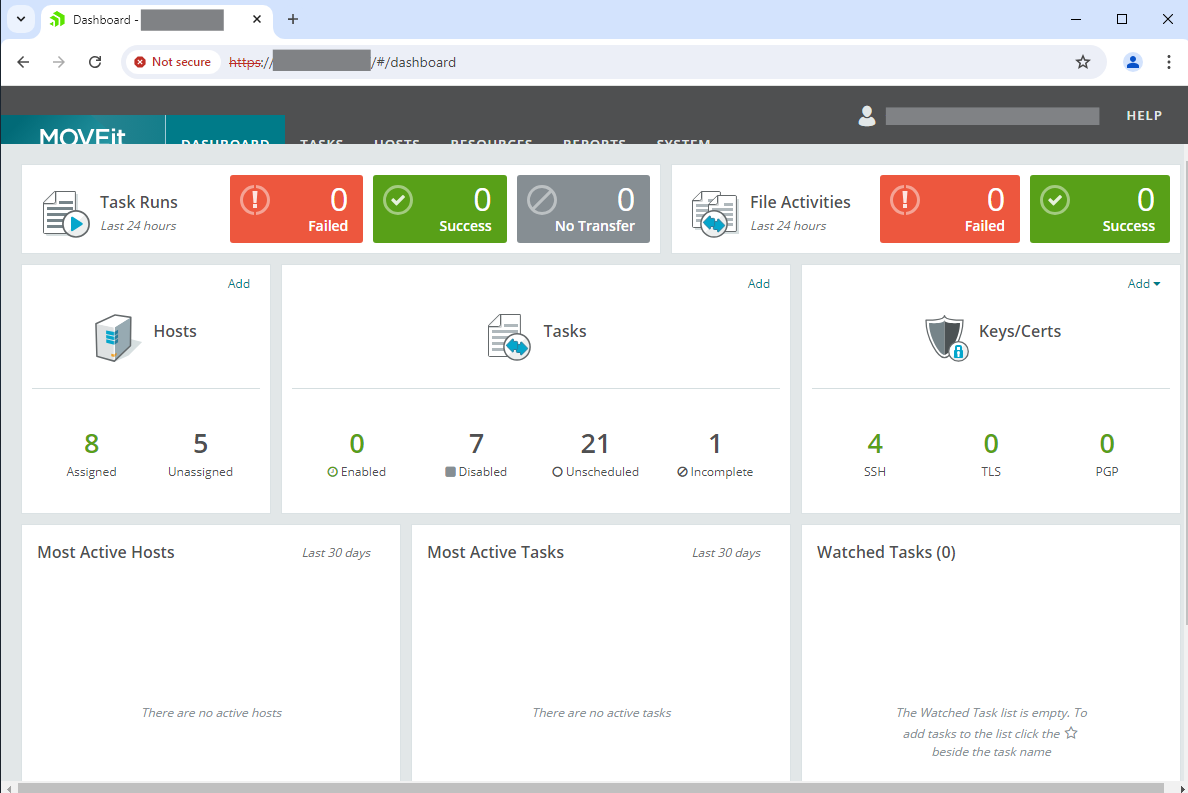Open the browser profile icon
Image resolution: width=1188 pixels, height=793 pixels.
tap(1133, 62)
